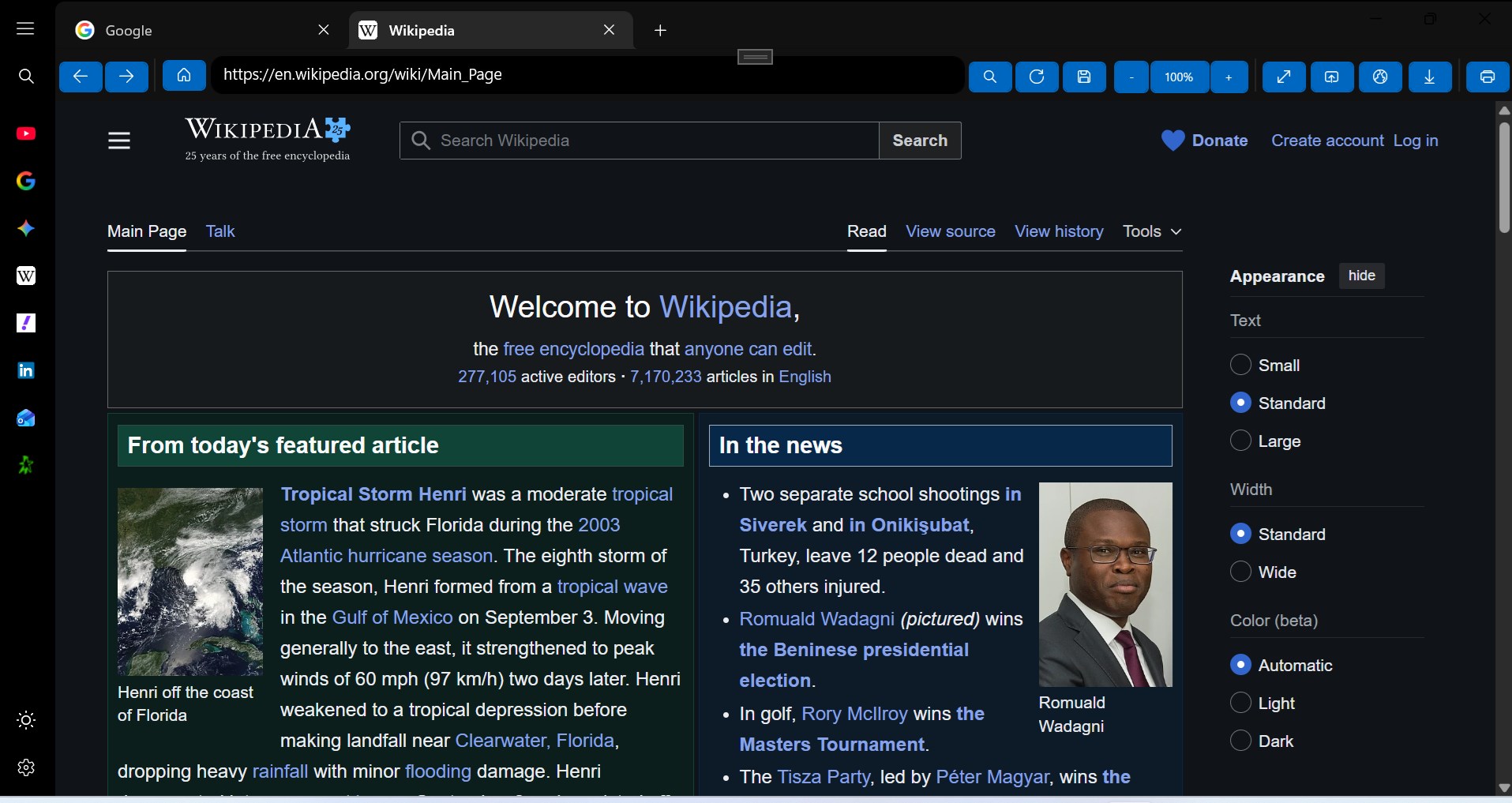Click the Wikipedia Search button
The width and height of the screenshot is (1512, 803).
tap(920, 141)
